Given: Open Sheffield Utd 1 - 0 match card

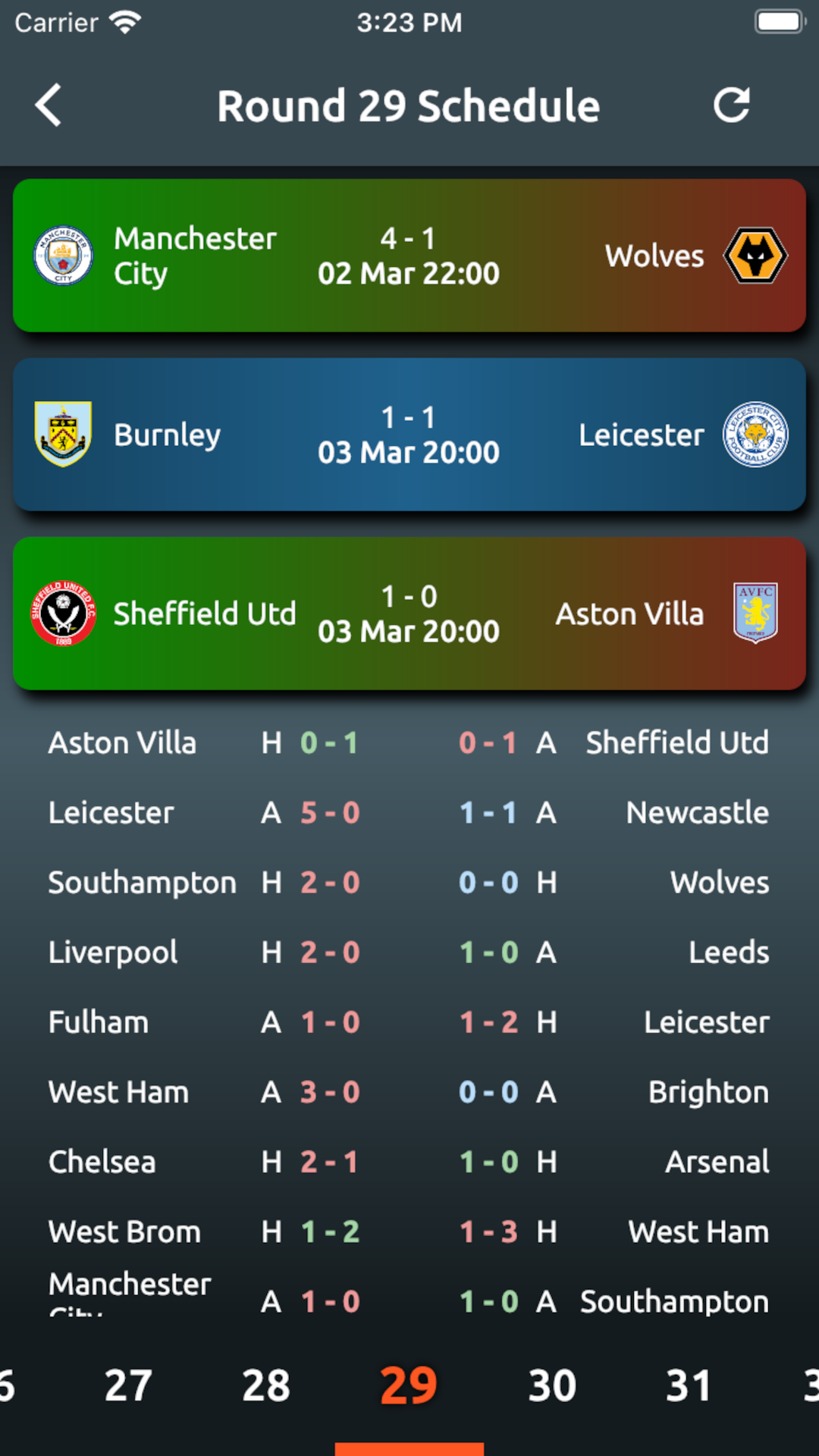Looking at the screenshot, I should click(x=409, y=613).
